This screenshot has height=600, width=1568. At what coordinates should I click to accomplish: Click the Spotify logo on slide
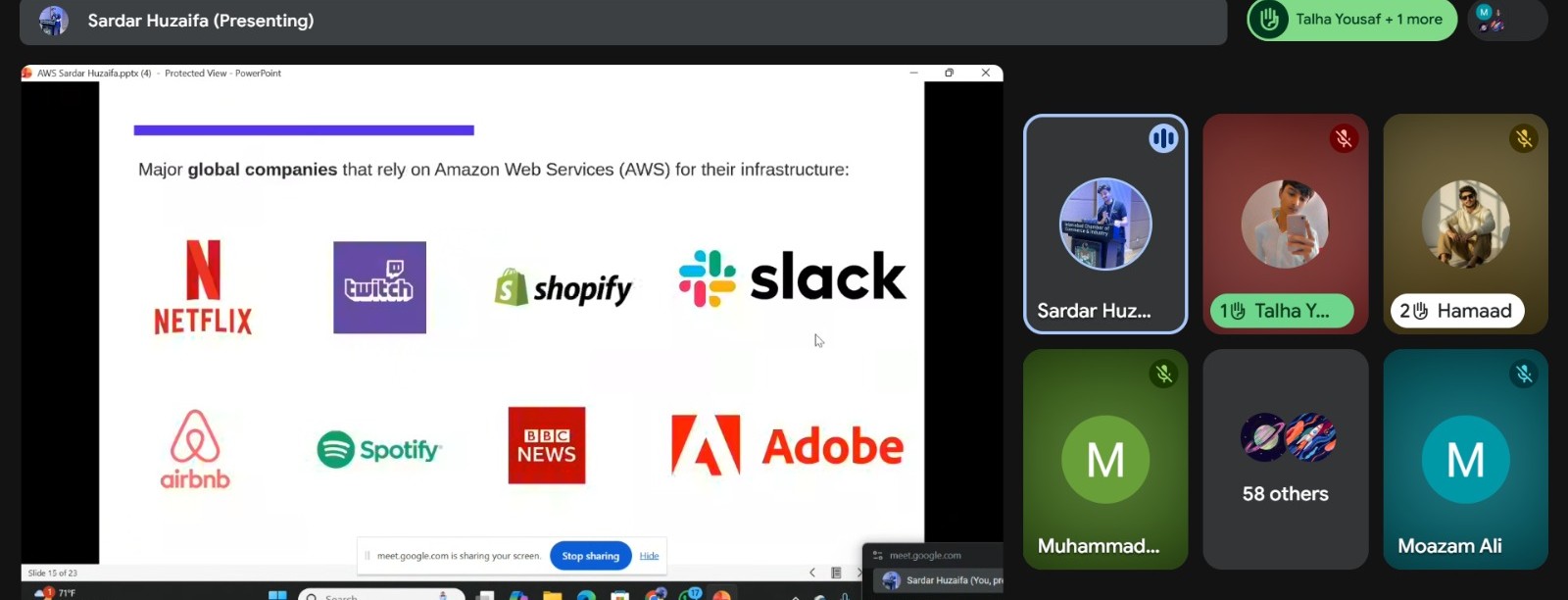379,450
